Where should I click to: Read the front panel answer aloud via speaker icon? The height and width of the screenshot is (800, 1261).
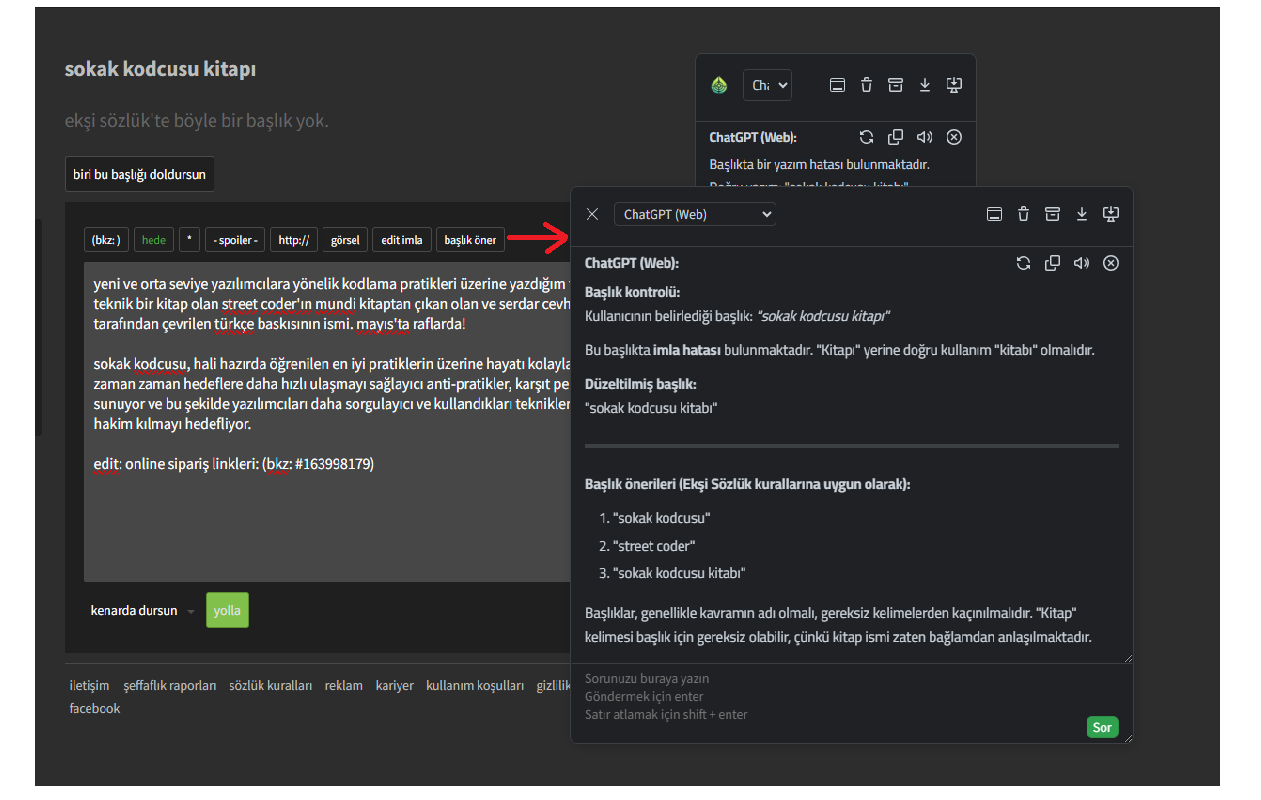click(x=1081, y=263)
